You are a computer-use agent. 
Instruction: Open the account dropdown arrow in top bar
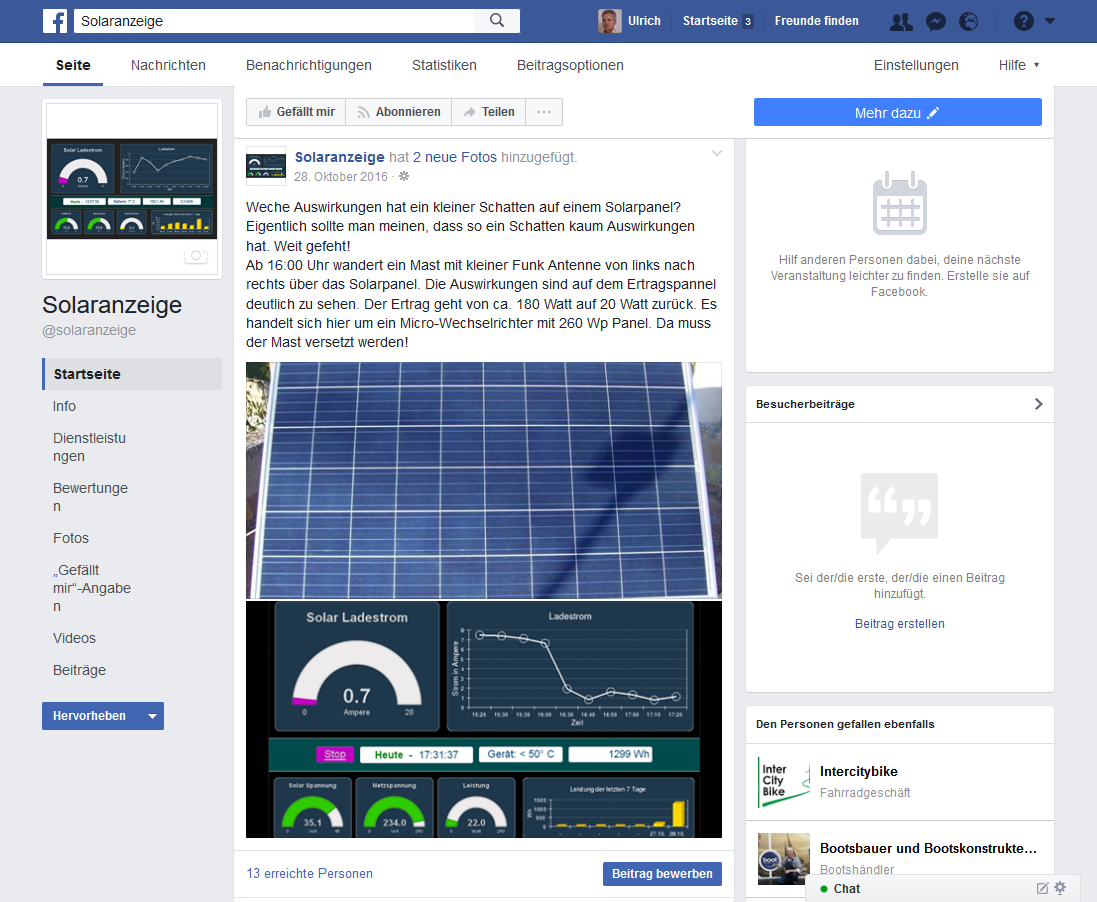pos(1049,21)
